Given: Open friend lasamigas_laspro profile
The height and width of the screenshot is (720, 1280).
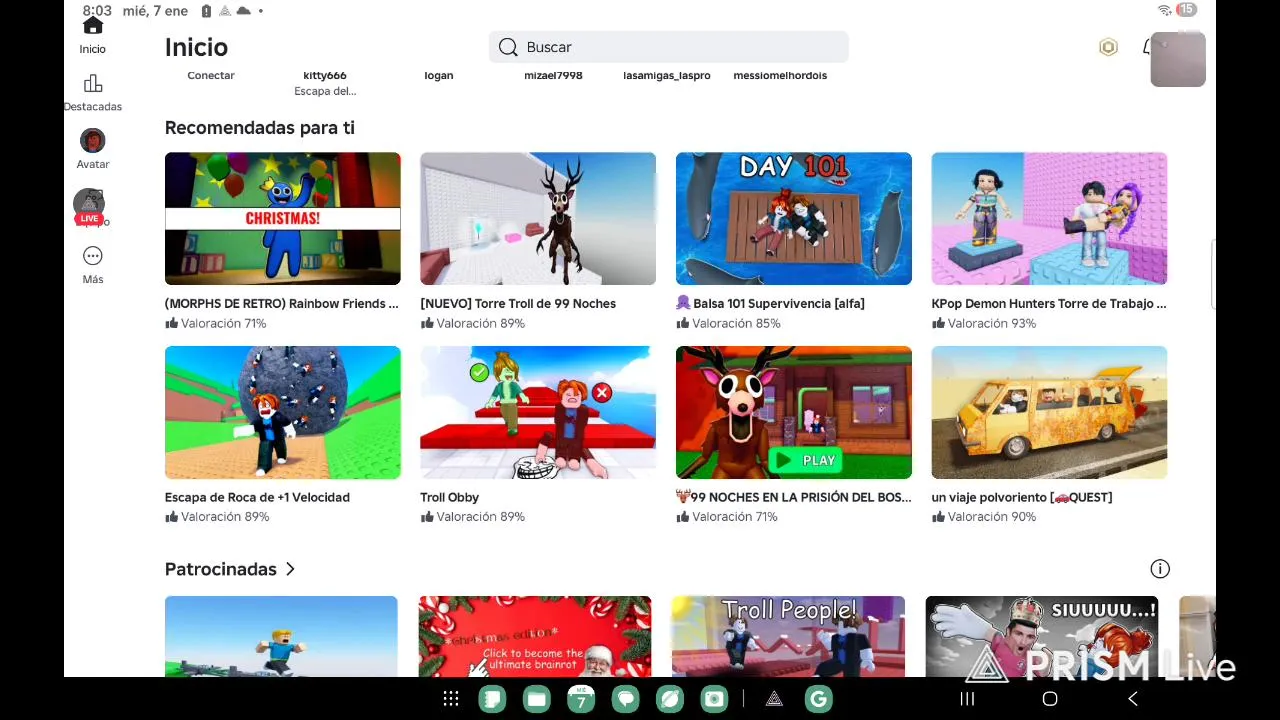Looking at the screenshot, I should coord(667,75).
